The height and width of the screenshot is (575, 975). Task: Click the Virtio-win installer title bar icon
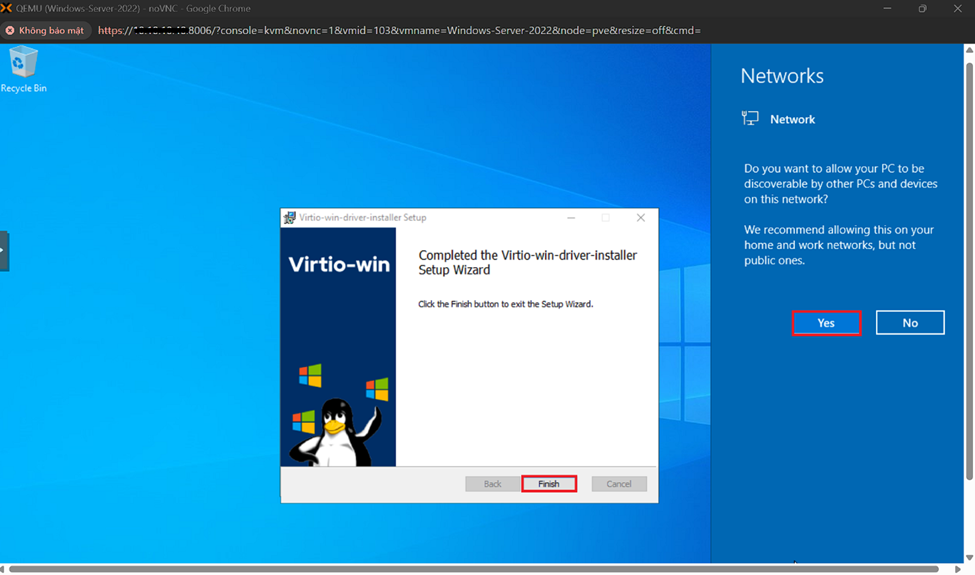coord(290,217)
